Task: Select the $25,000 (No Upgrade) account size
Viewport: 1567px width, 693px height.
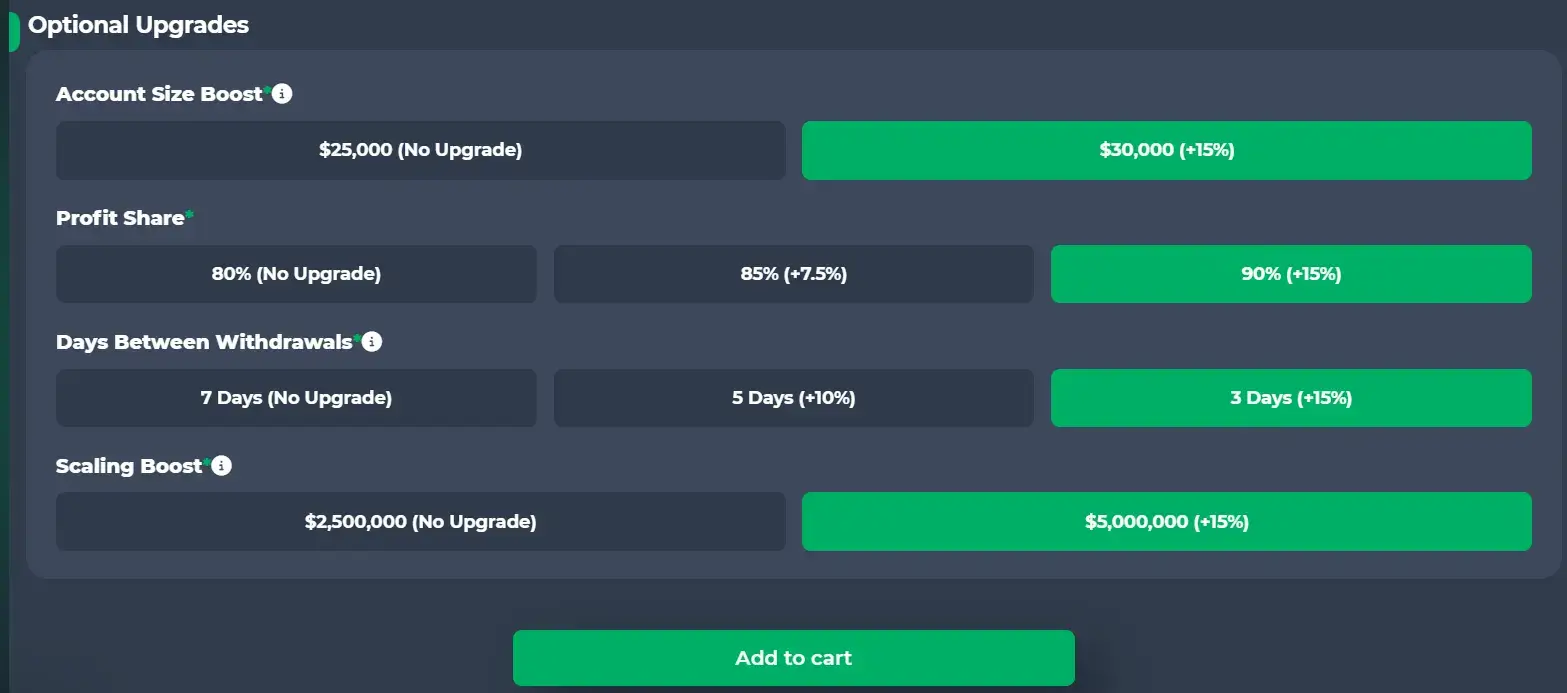Action: tap(420, 149)
